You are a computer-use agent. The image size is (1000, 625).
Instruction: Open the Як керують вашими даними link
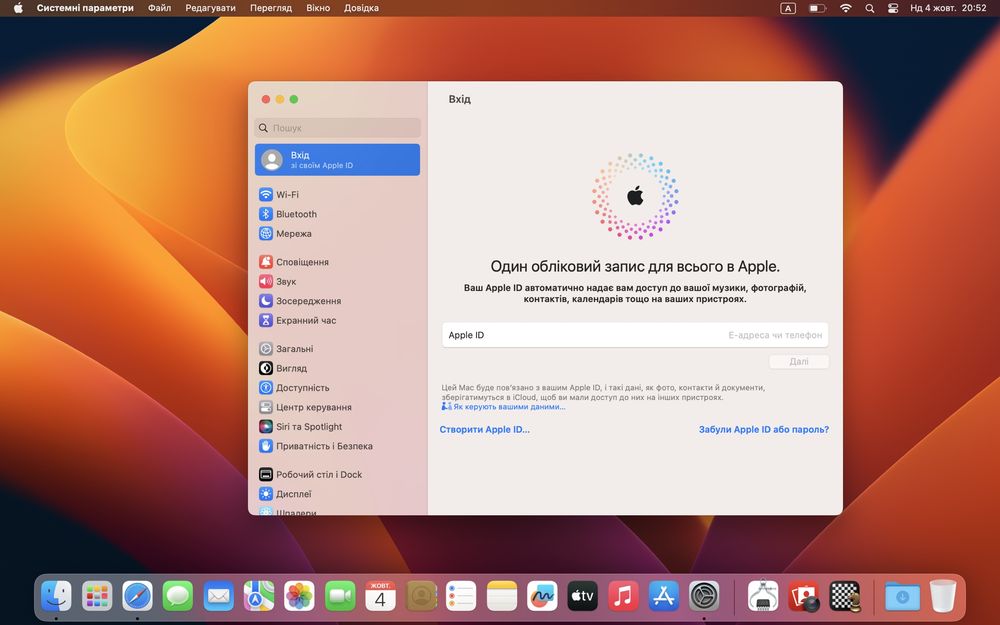click(509, 407)
